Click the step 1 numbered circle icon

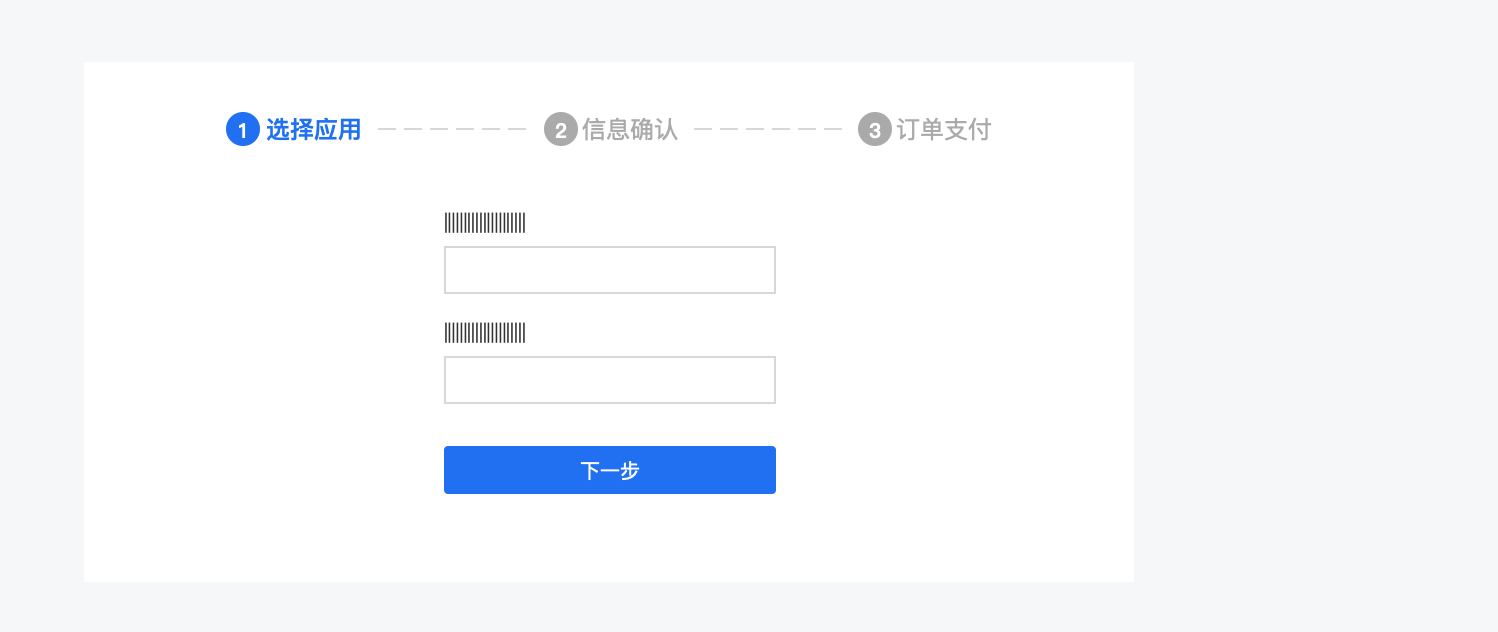point(243,129)
